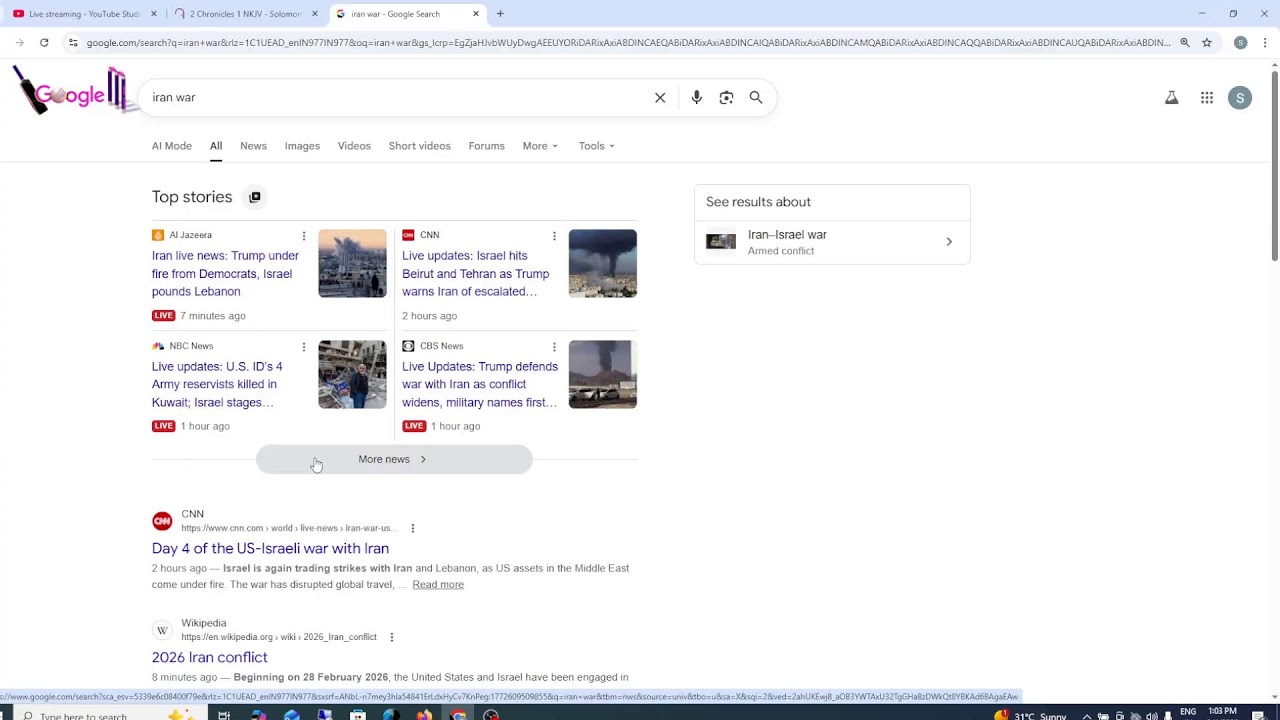Open options menu for the Al Jazeera story
The height and width of the screenshot is (720, 1280).
(x=304, y=236)
